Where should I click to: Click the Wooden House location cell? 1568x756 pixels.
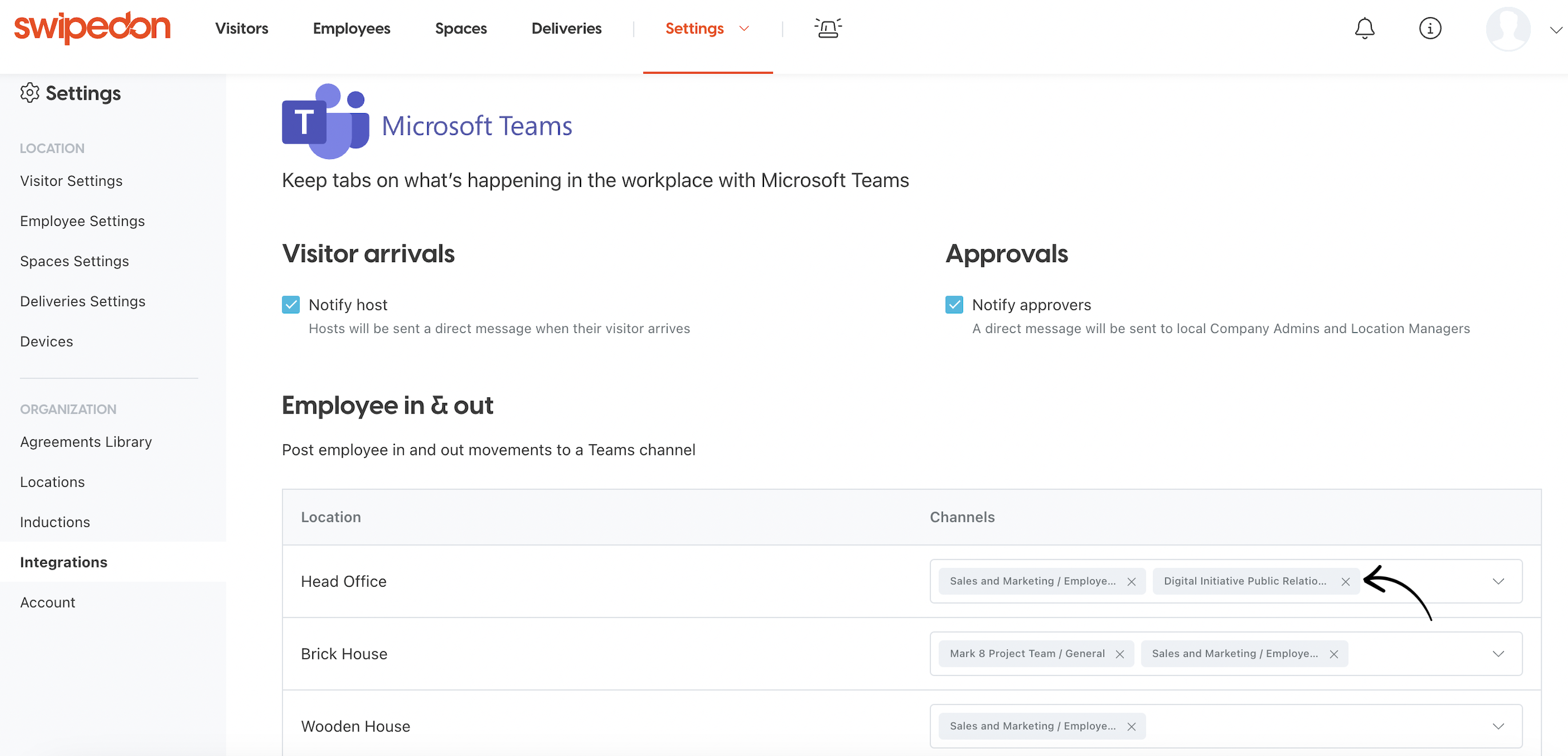[x=356, y=727]
